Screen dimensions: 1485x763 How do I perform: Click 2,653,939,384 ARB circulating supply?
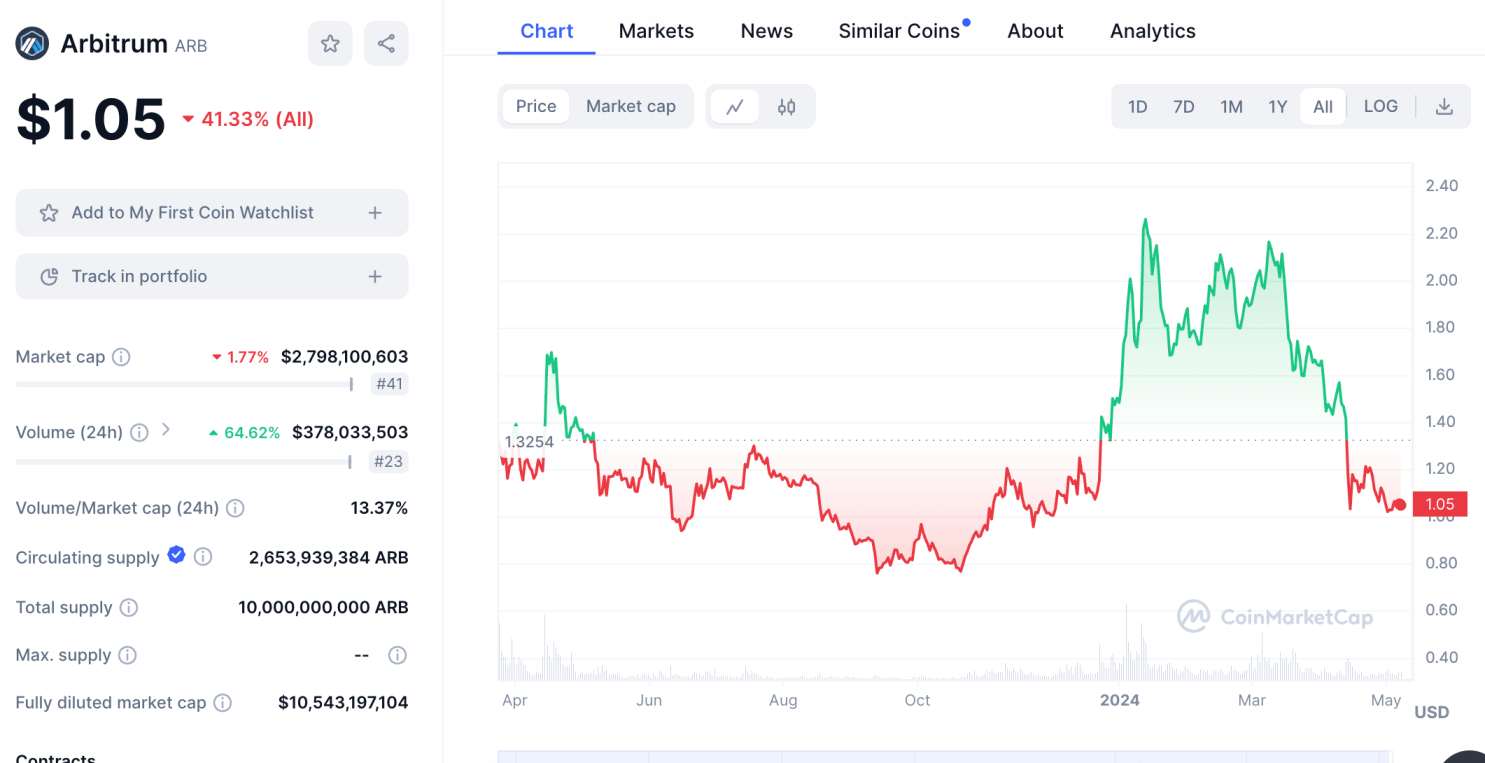329,558
